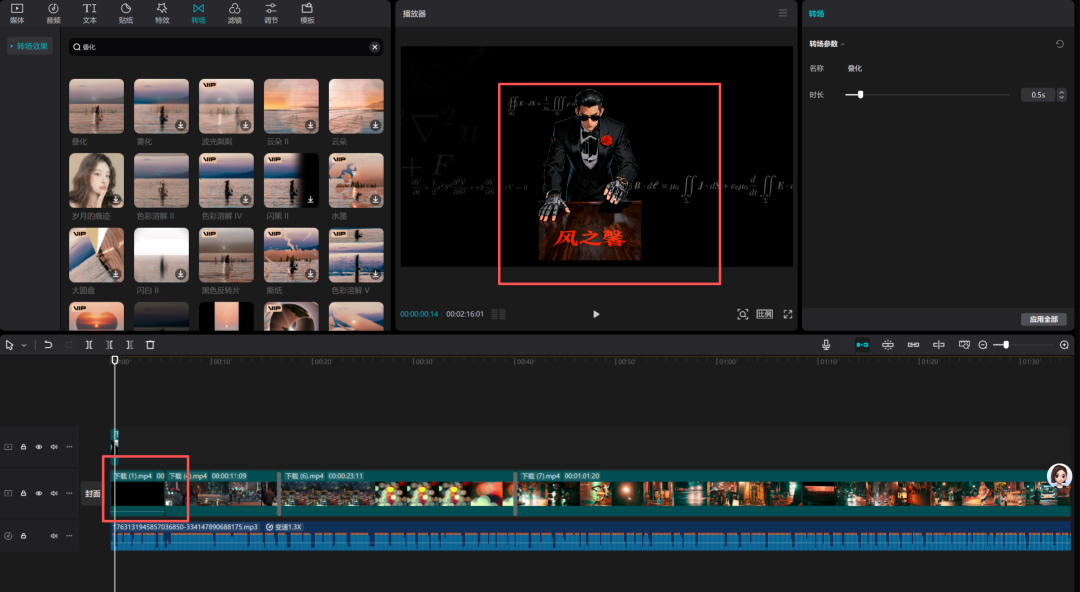Switch to the 文本 text tab
Screen dimensions: 1080x592
coord(90,12)
